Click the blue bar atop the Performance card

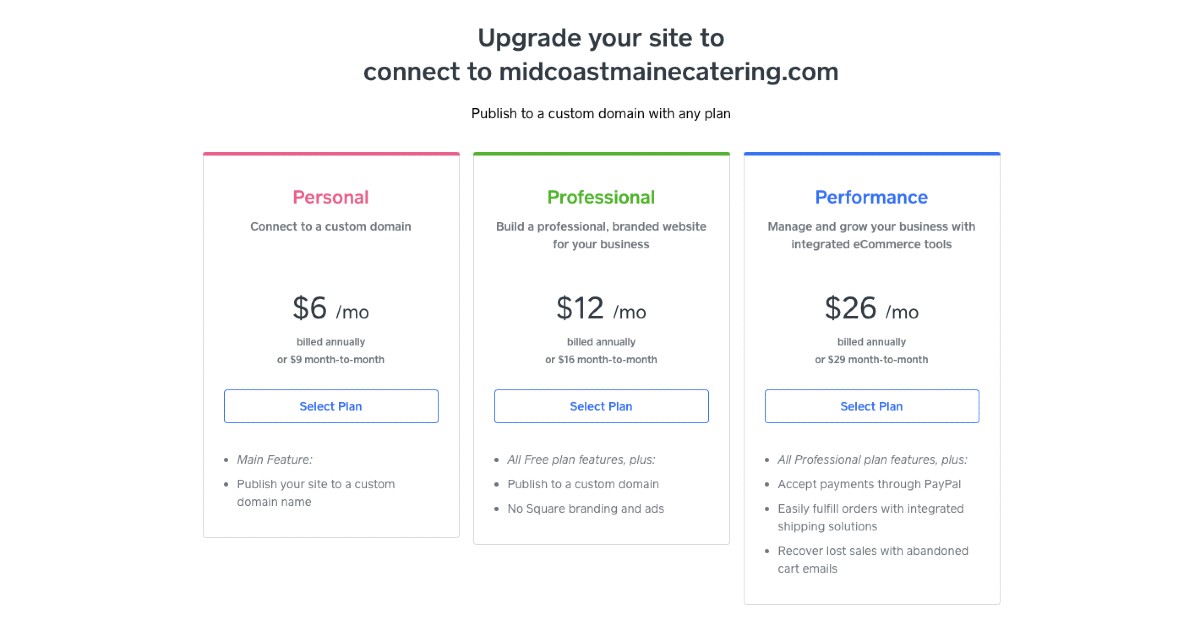click(871, 153)
